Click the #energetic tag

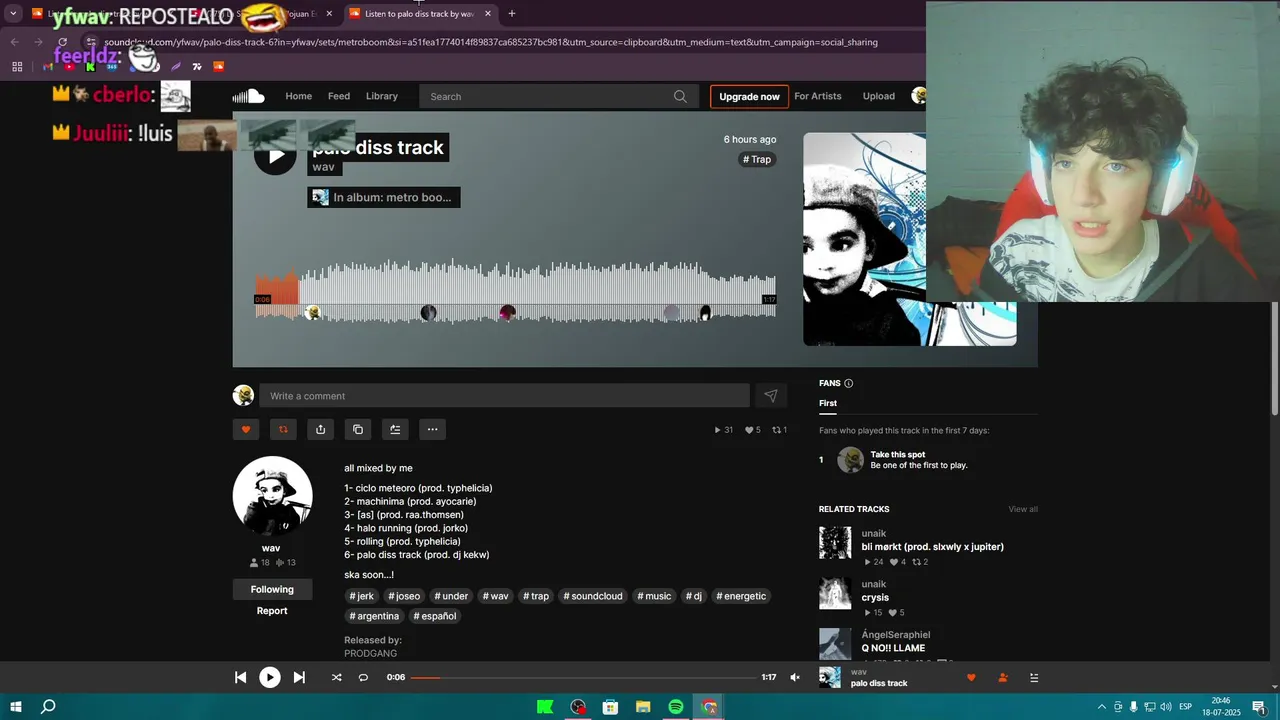[x=741, y=596]
